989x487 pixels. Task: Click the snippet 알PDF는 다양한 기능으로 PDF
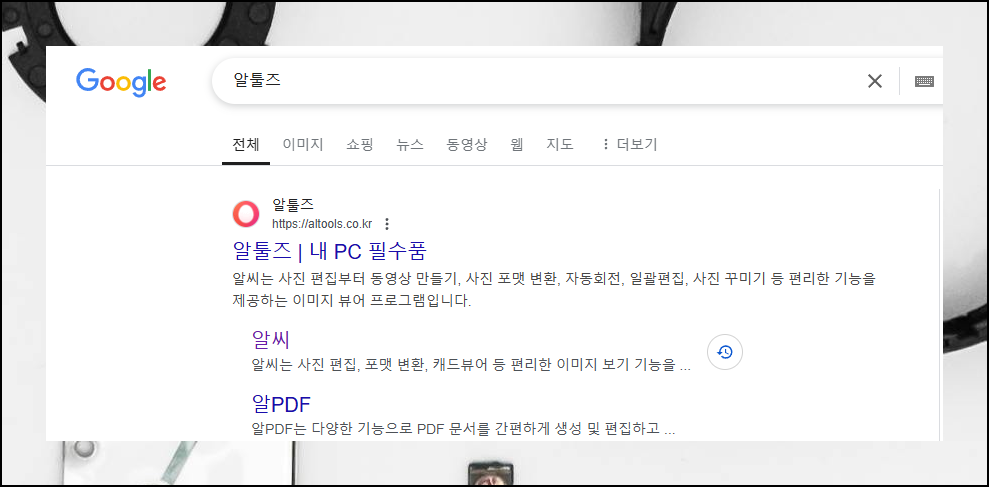pos(464,430)
